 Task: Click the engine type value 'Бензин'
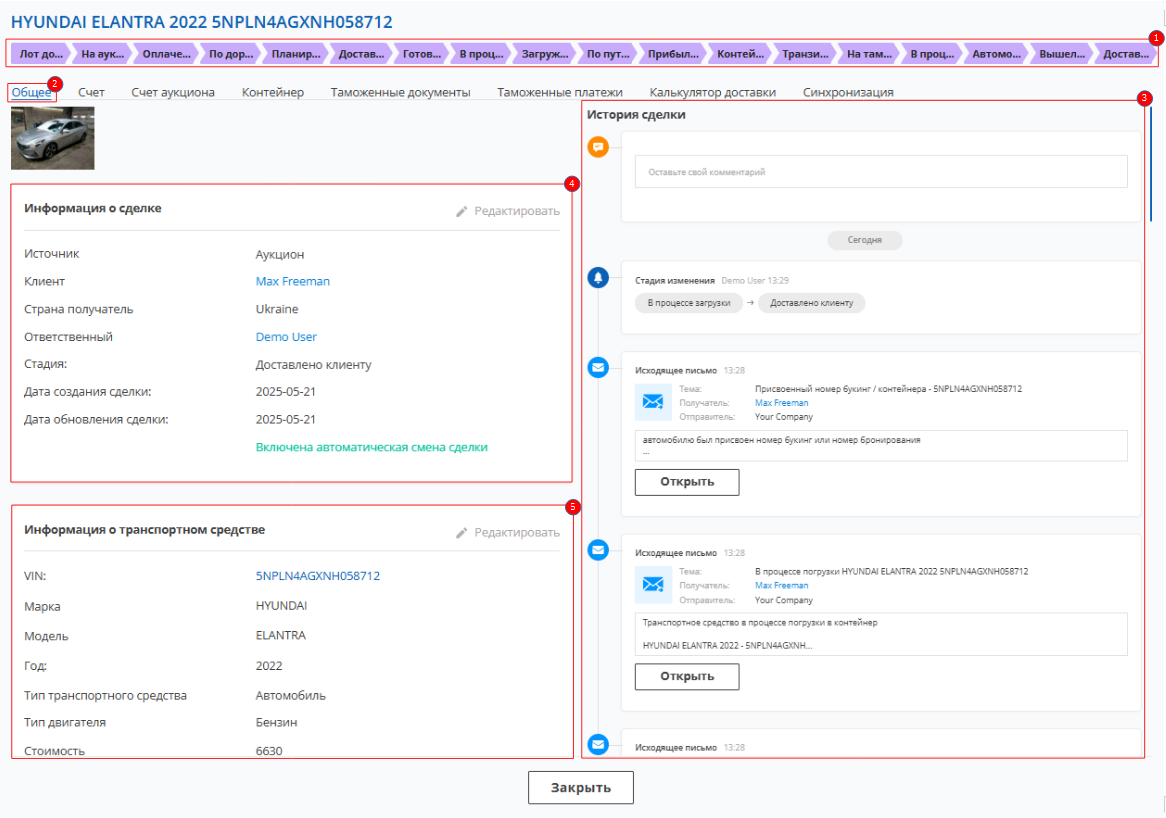[276, 723]
